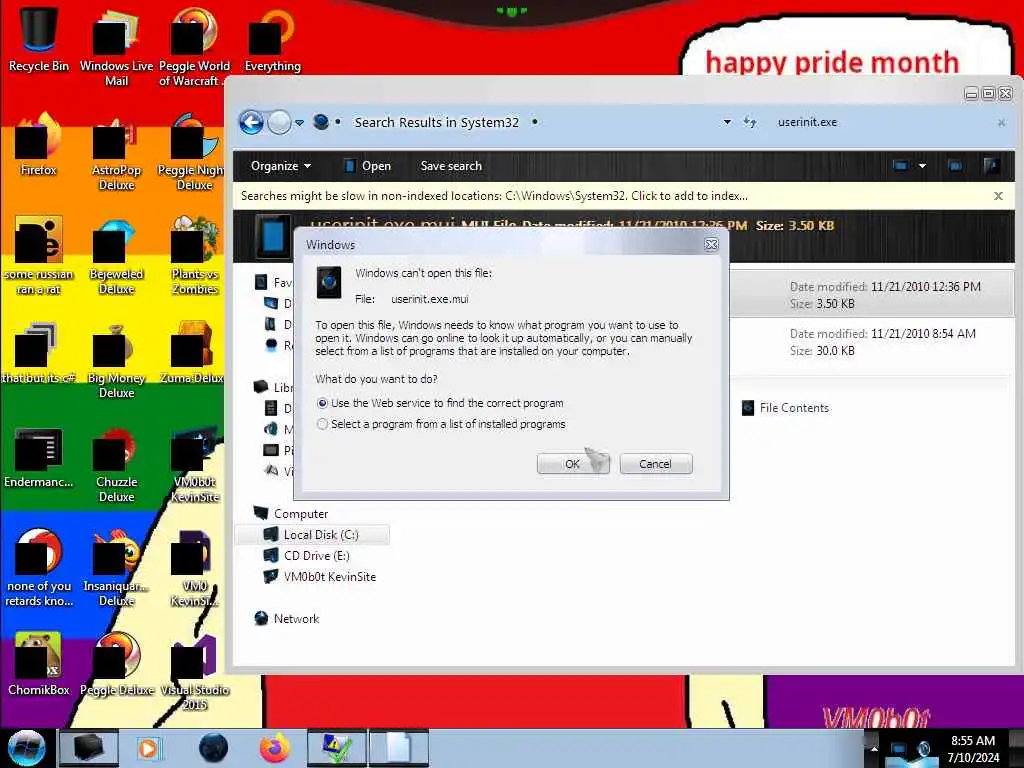Click Cancel in the Windows dialog
This screenshot has height=768, width=1024.
[x=655, y=464]
